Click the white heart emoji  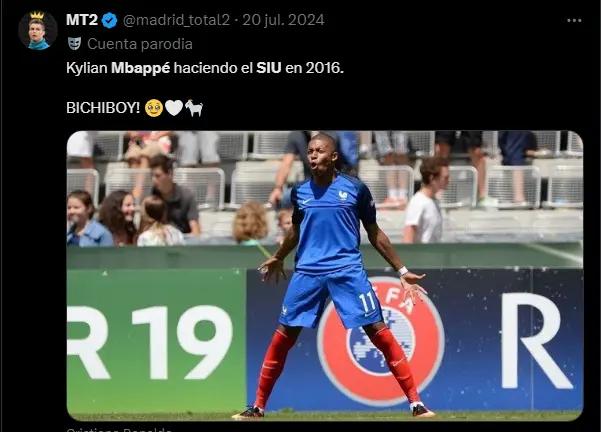(x=174, y=108)
